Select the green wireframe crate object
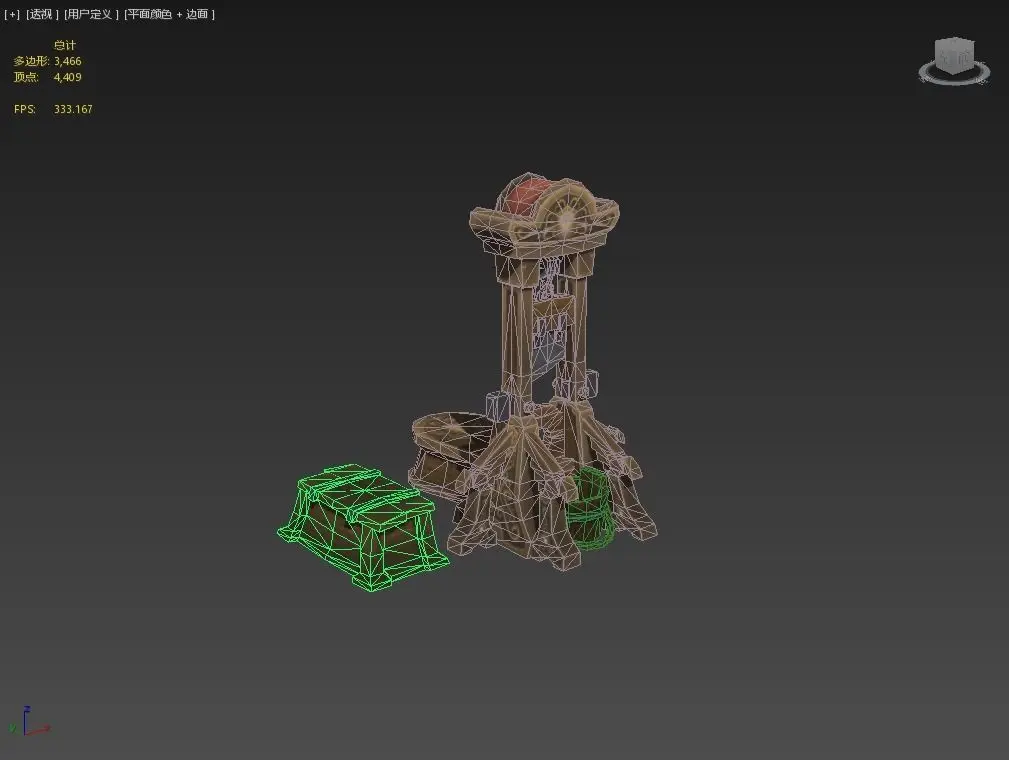Viewport: 1009px width, 760px height. (x=364, y=526)
